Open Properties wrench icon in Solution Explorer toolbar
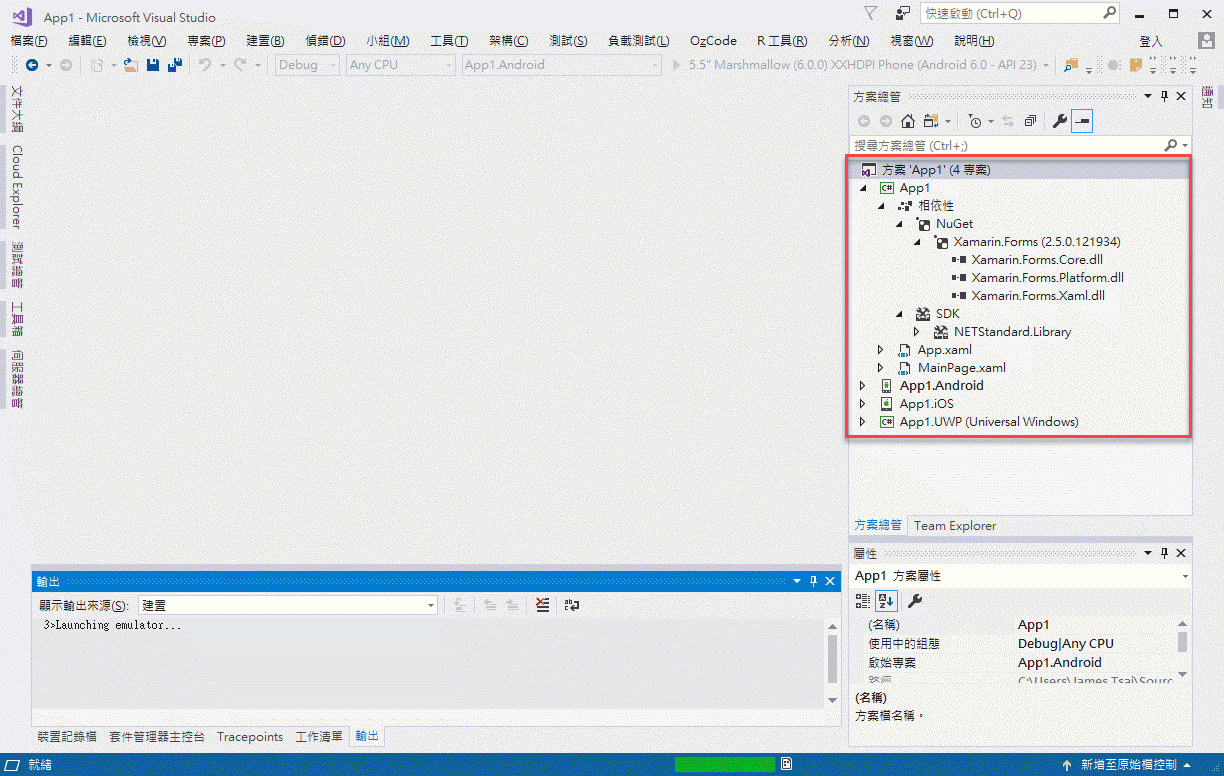 tap(1060, 121)
